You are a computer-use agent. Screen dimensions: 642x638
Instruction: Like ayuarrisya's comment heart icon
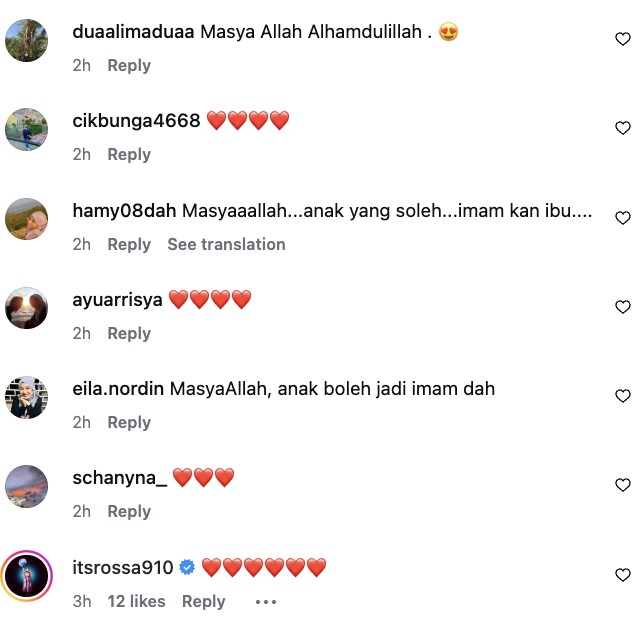tap(623, 307)
